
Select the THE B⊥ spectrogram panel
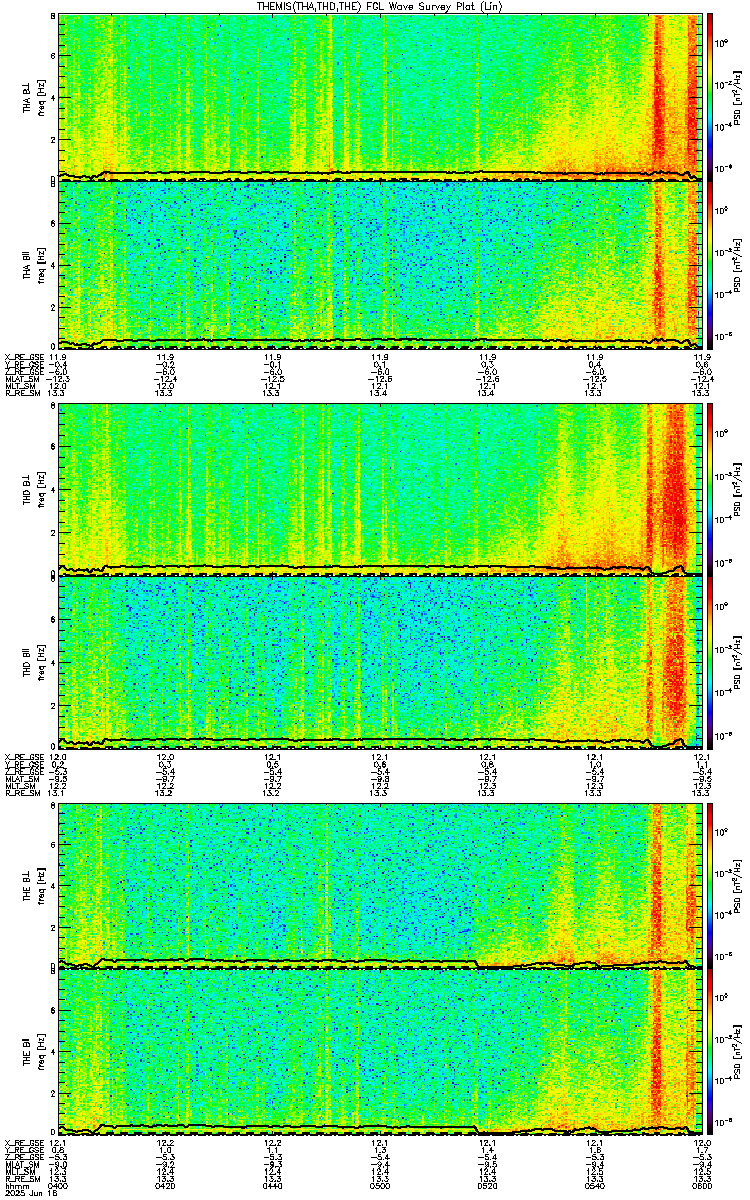[x=379, y=884]
